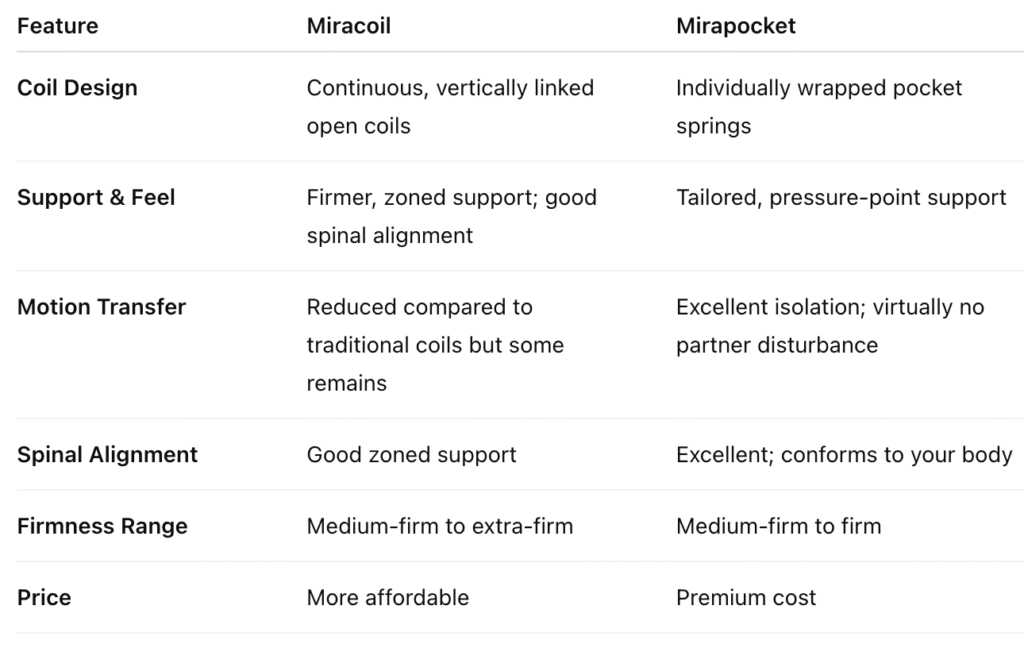Select the Motion Transfer row label
This screenshot has height=648, width=1024.
click(101, 307)
